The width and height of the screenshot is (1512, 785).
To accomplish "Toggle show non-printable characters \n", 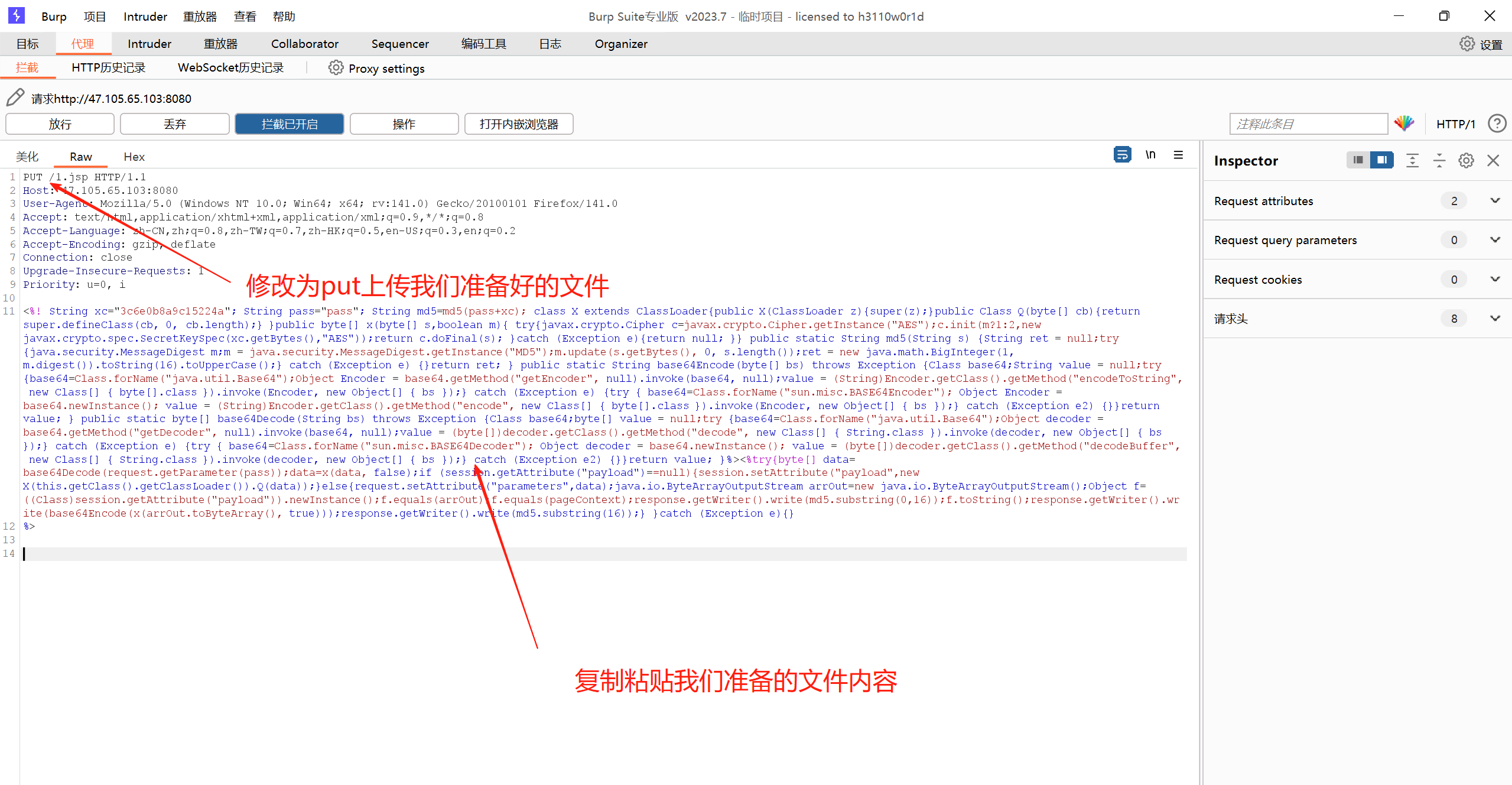I will pyautogui.click(x=1150, y=155).
